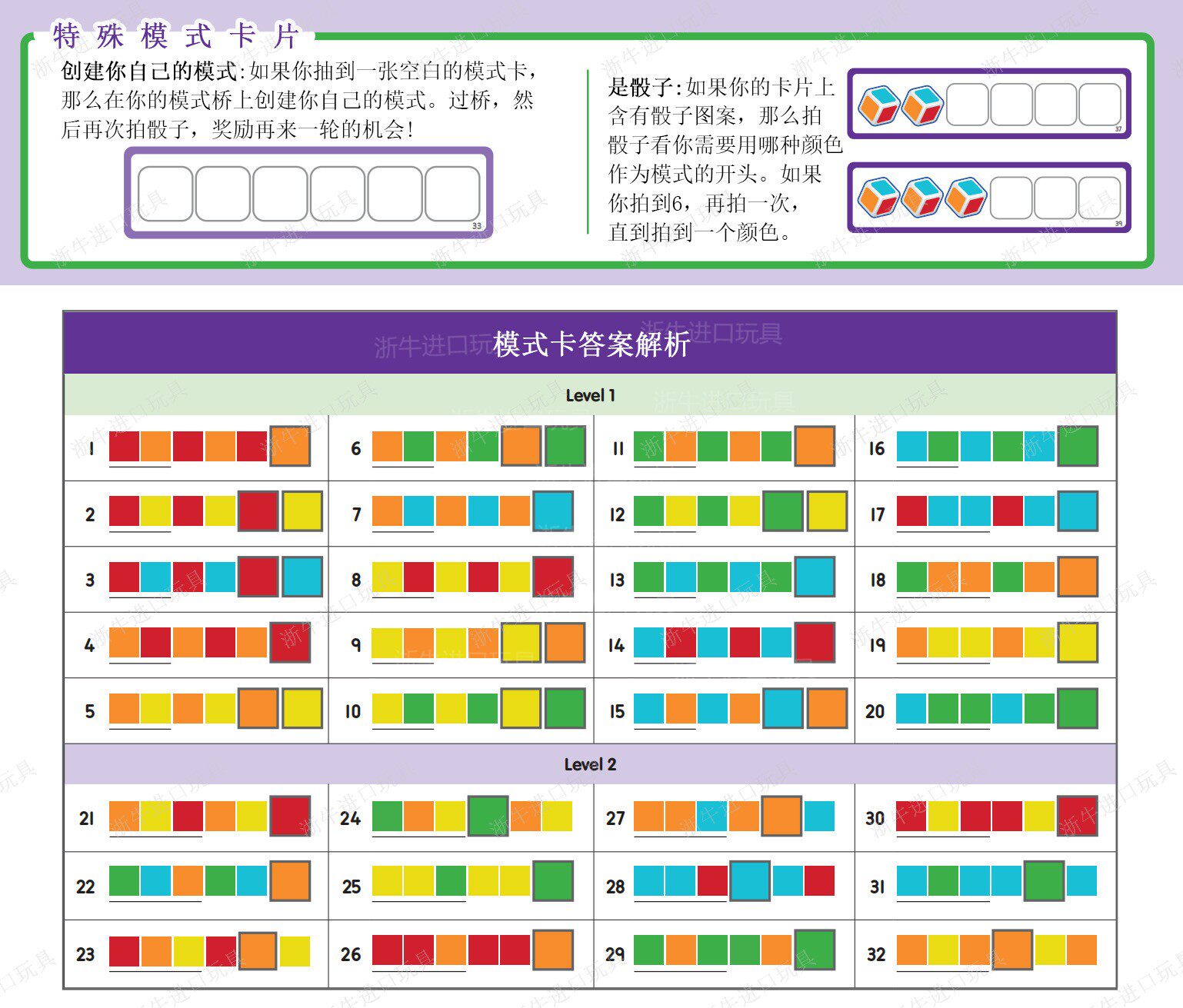Screen dimensions: 1183x1008
Task: Click the last empty slot on card 37
Action: [1100, 105]
